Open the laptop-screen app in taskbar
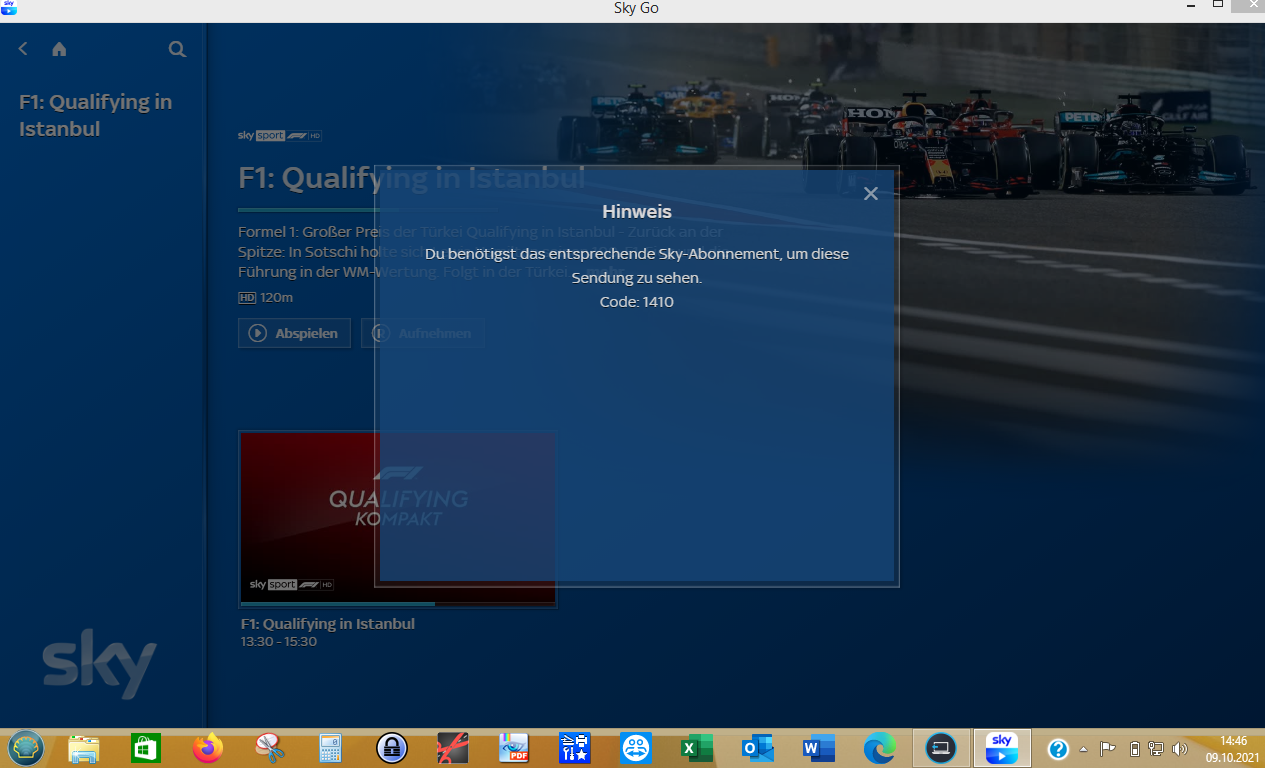This screenshot has height=768, width=1265. (x=941, y=748)
